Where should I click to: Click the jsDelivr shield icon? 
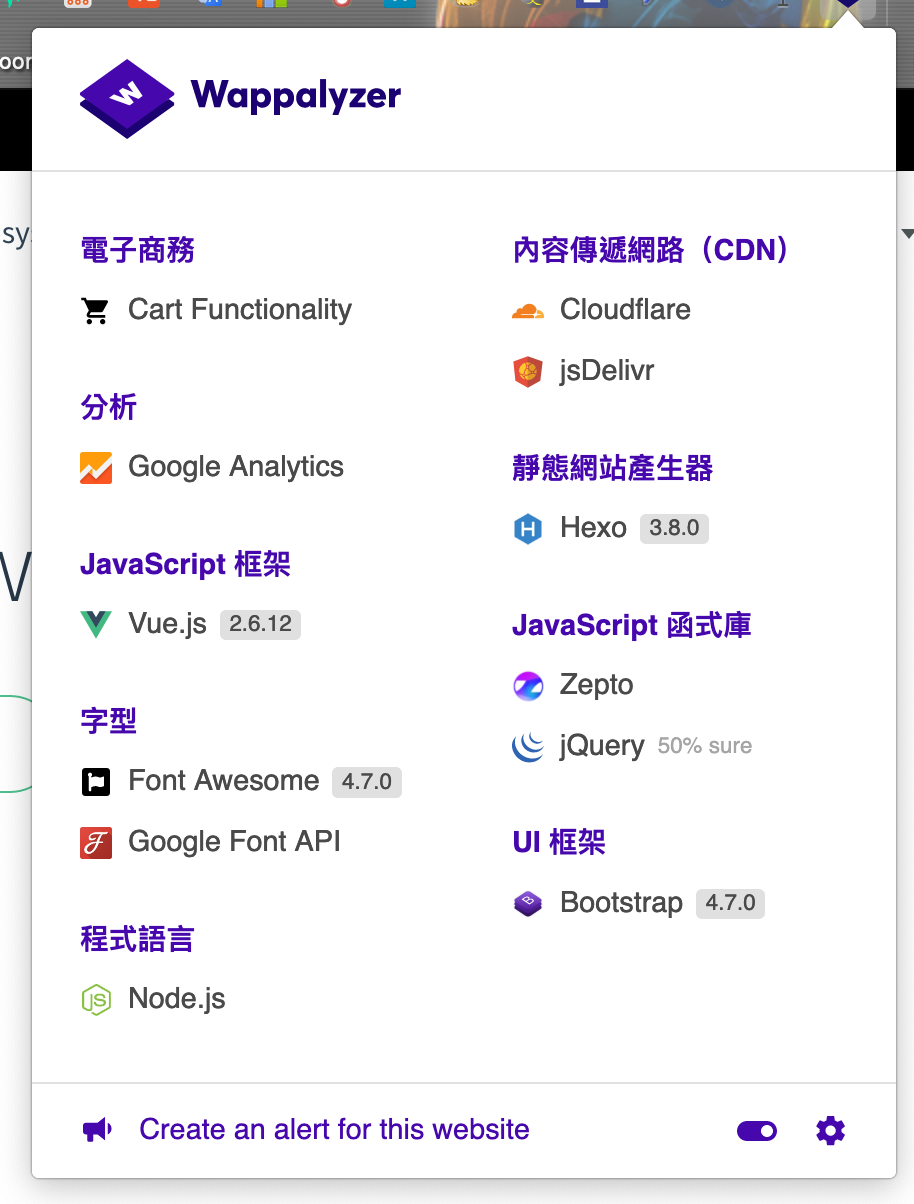point(528,372)
